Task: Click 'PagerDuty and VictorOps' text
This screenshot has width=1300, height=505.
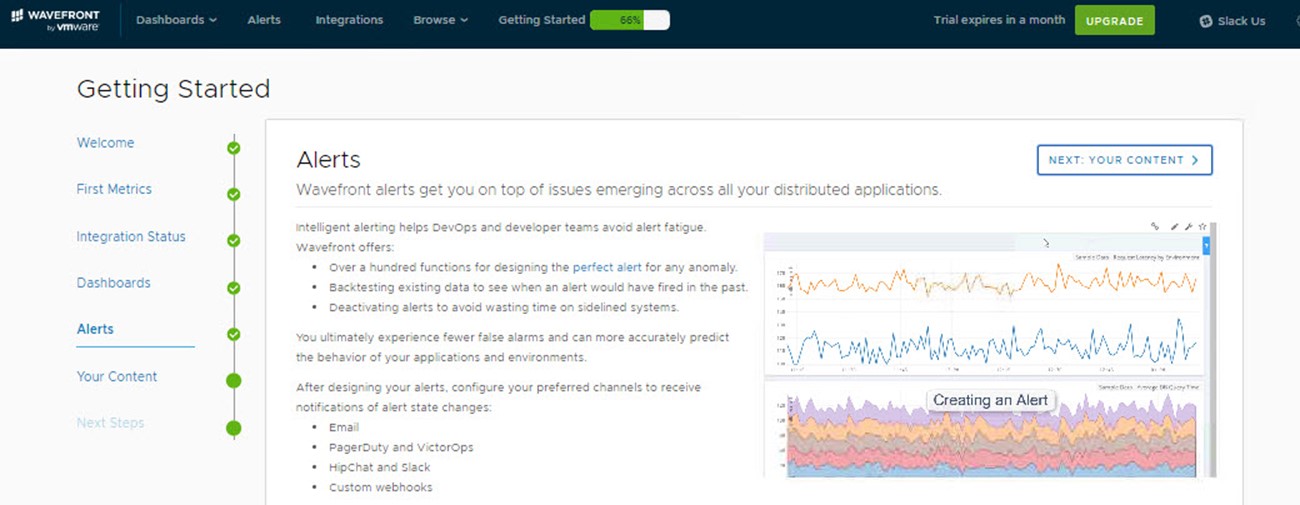Action: click(x=401, y=447)
